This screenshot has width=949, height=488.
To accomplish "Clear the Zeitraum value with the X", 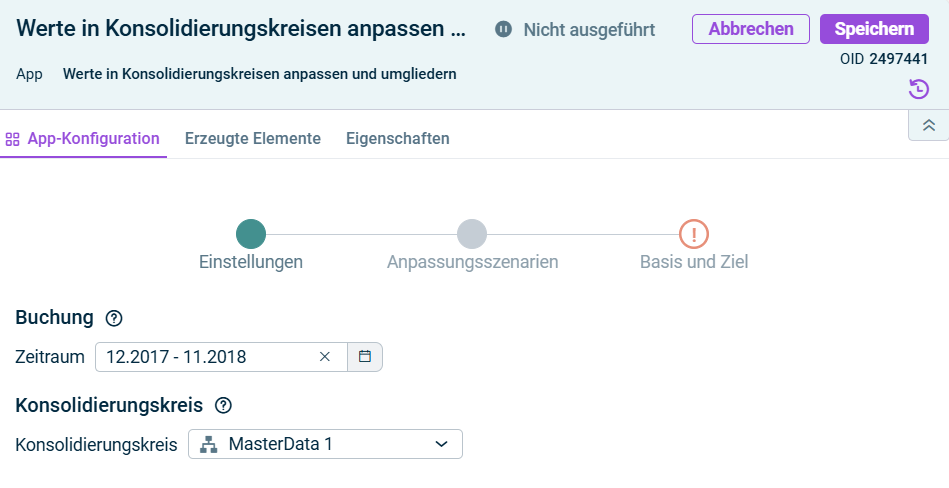I will tap(325, 357).
